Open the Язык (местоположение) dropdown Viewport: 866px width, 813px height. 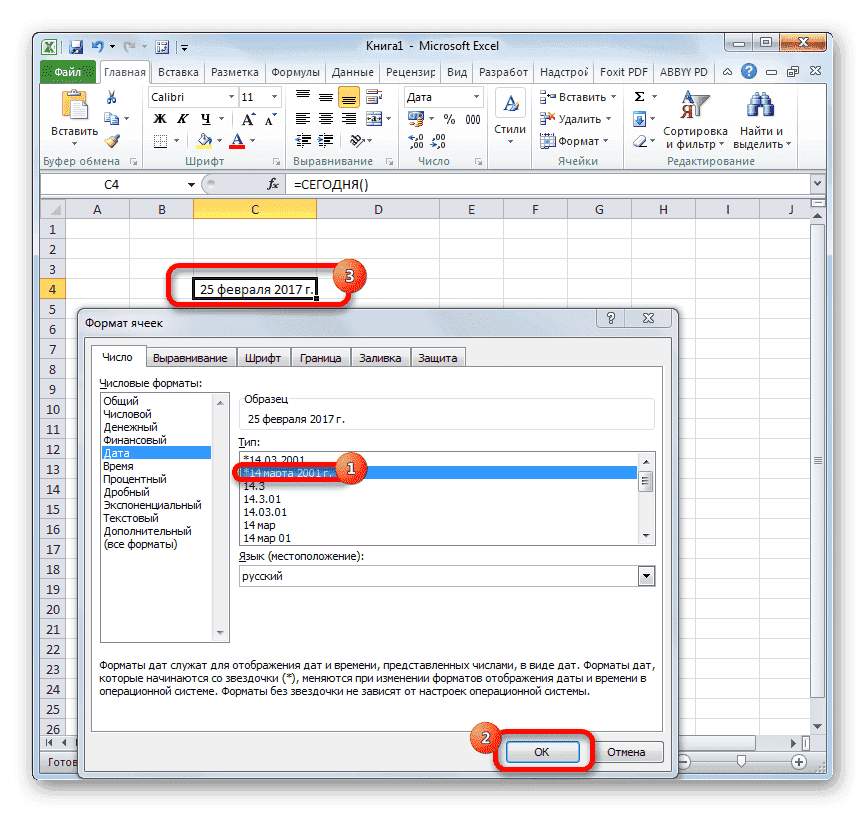coord(646,576)
